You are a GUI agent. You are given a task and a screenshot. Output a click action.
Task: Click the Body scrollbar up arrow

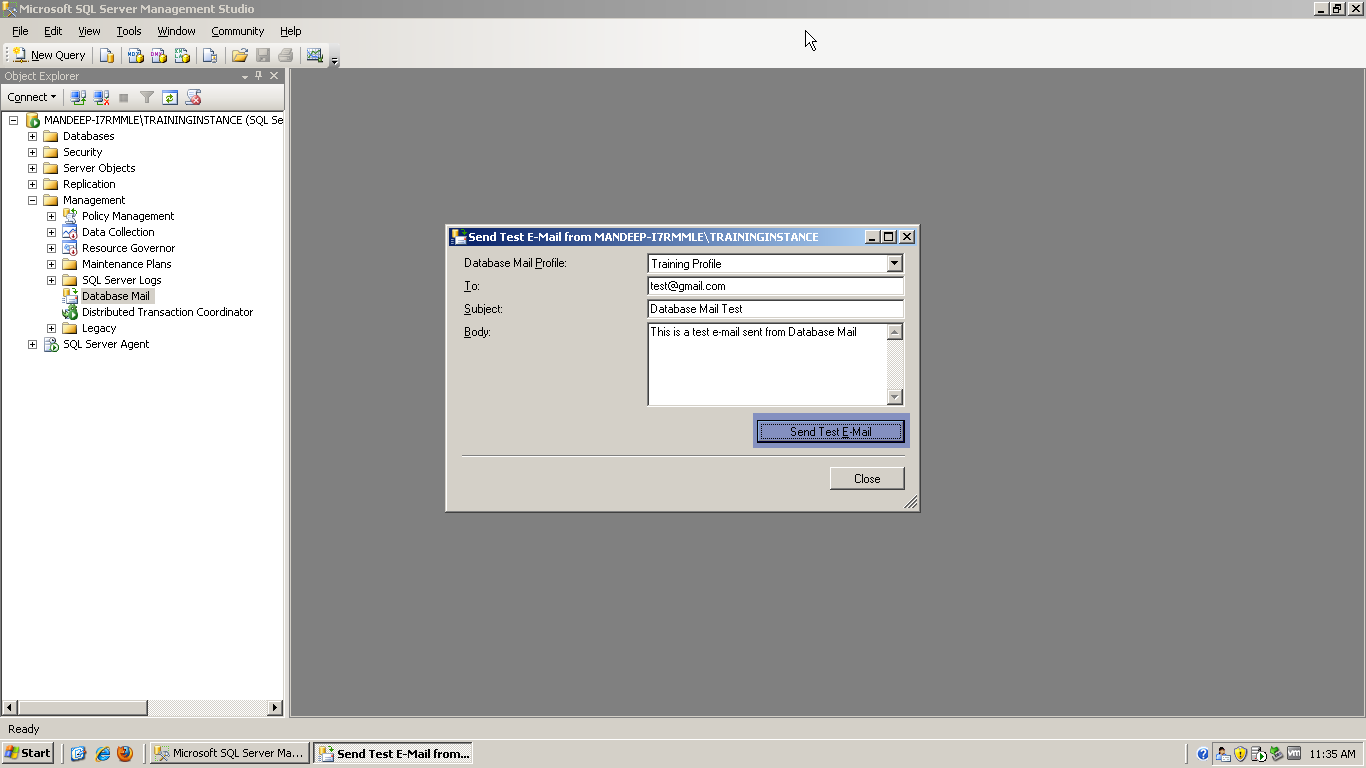[x=895, y=332]
